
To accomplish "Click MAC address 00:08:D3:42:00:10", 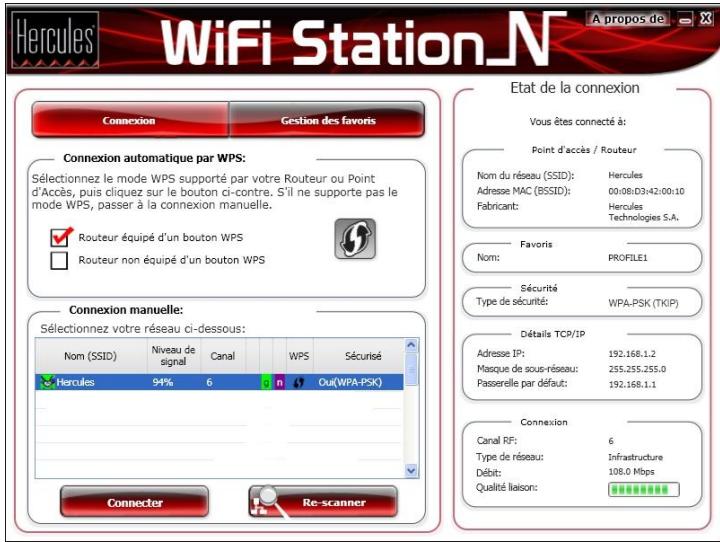I will tap(646, 191).
